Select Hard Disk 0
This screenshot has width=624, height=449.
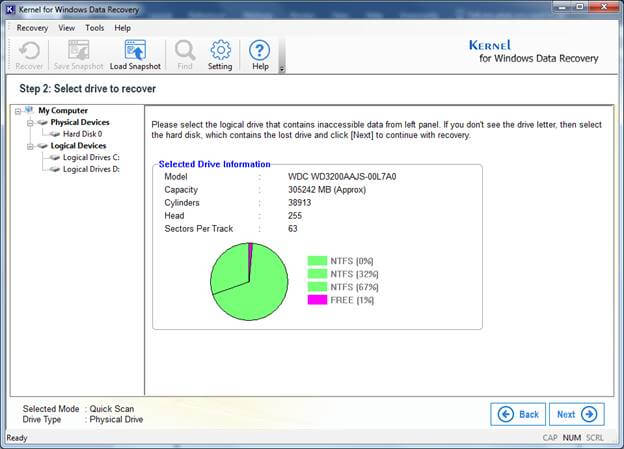[x=82, y=134]
